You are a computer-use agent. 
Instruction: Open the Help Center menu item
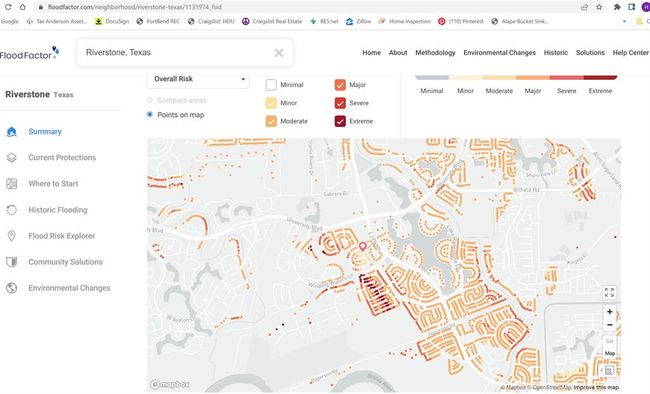click(x=631, y=53)
